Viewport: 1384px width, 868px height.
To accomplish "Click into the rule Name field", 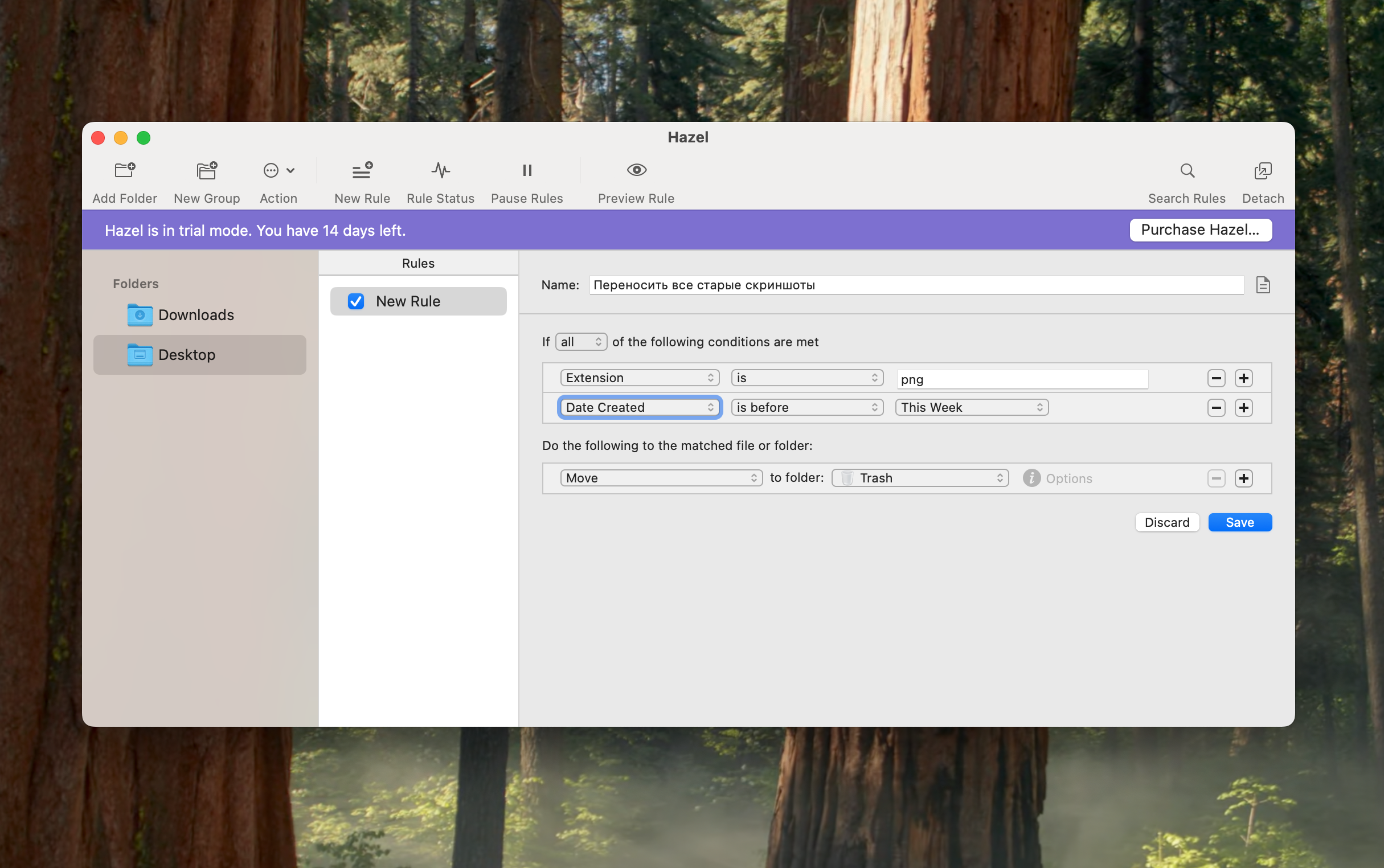I will pos(916,285).
